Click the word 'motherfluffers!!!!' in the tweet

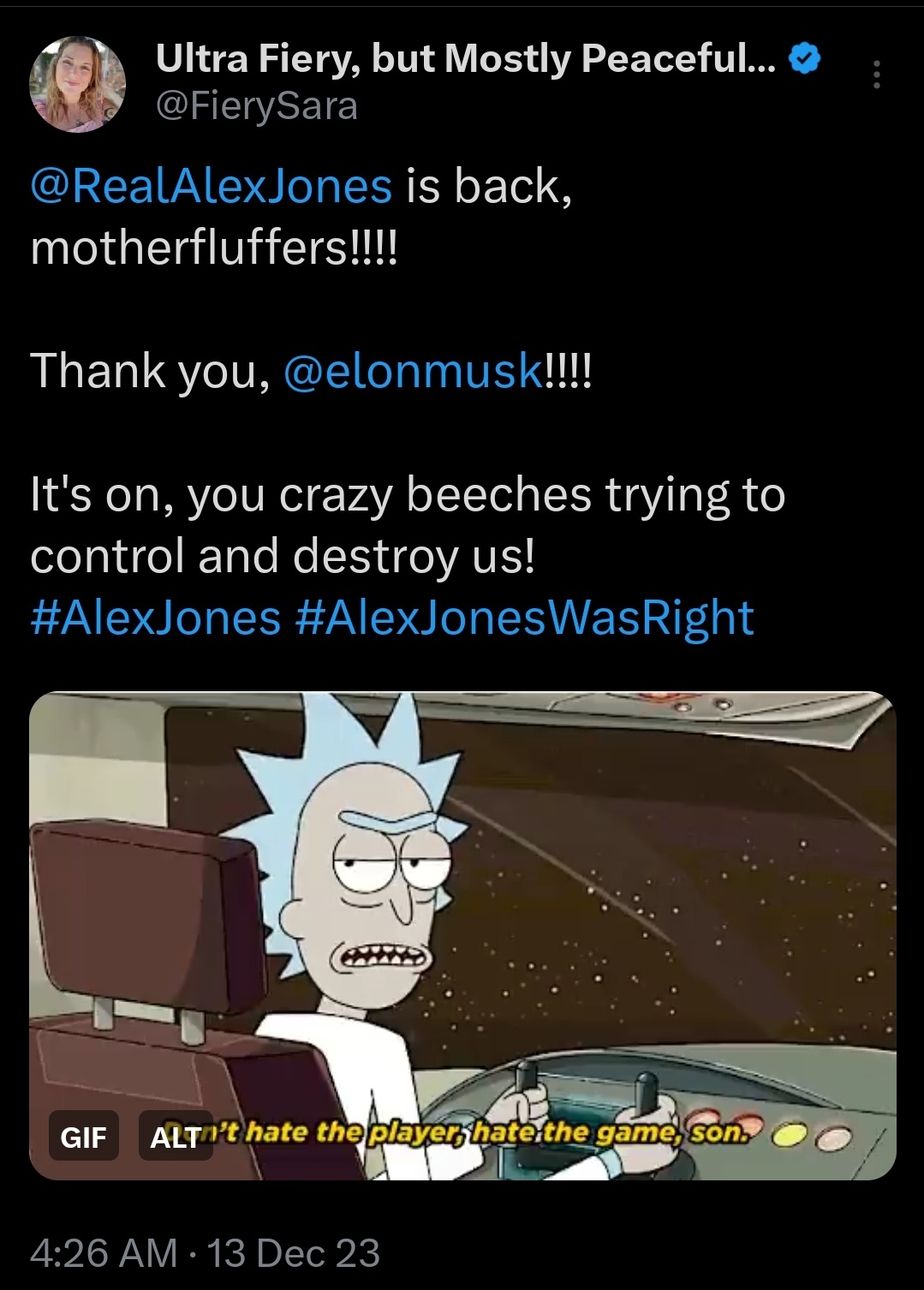tap(214, 248)
